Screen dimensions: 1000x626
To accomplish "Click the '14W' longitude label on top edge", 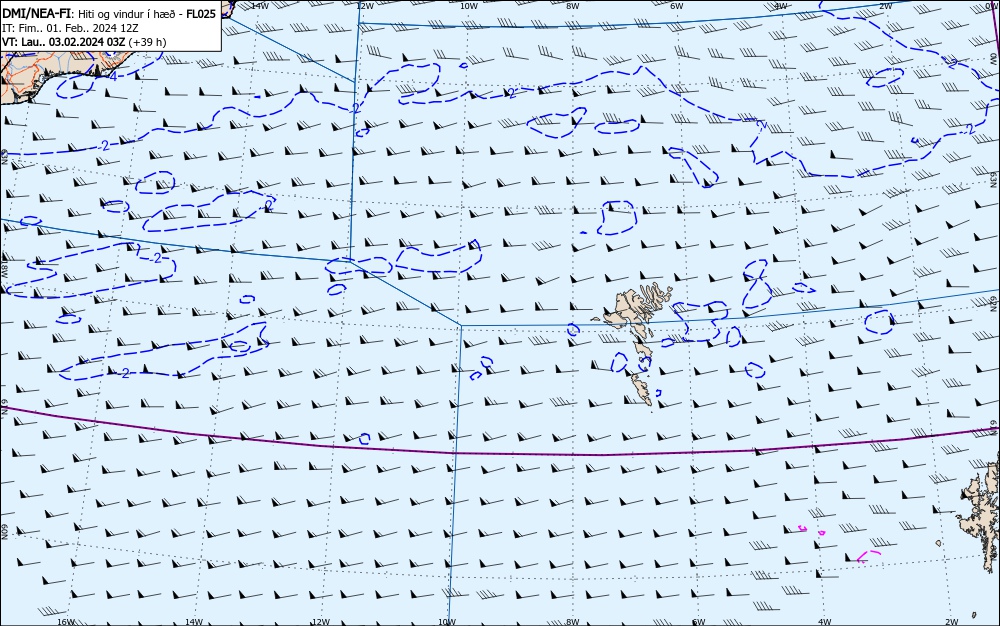I will click(x=260, y=6).
